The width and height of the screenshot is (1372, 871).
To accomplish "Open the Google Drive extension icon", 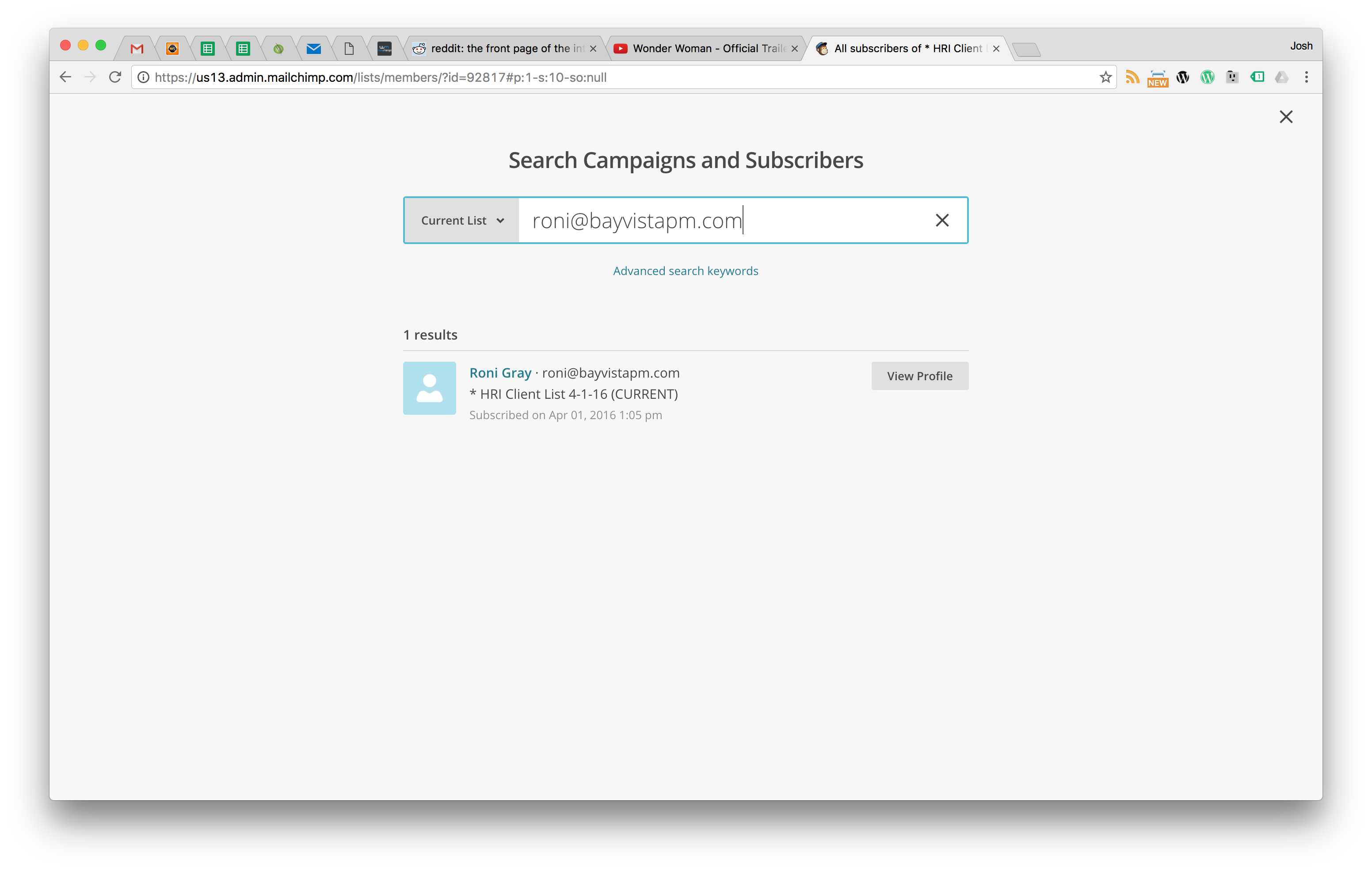I will pos(1281,77).
